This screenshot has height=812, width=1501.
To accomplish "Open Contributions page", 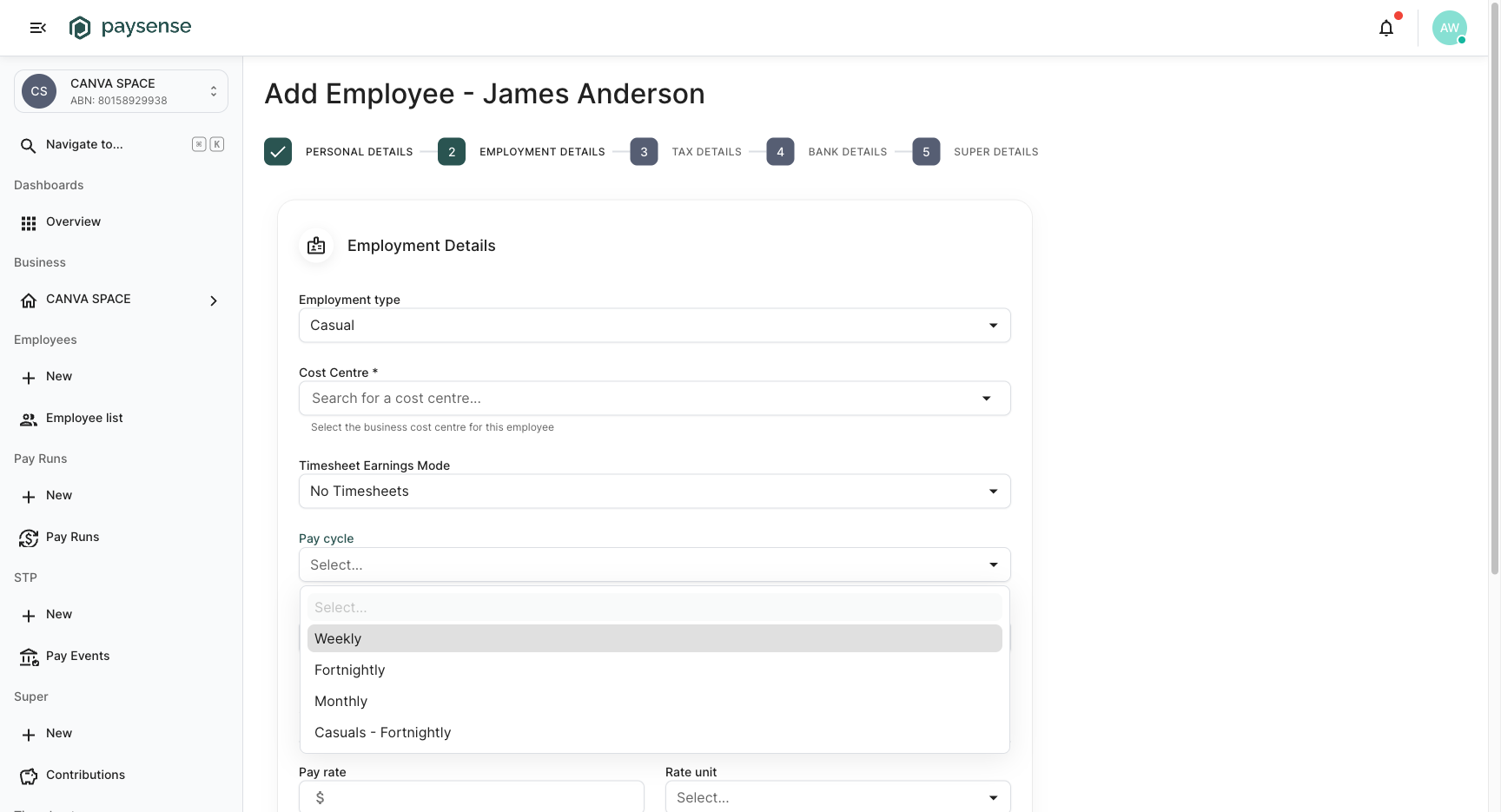I will [85, 775].
